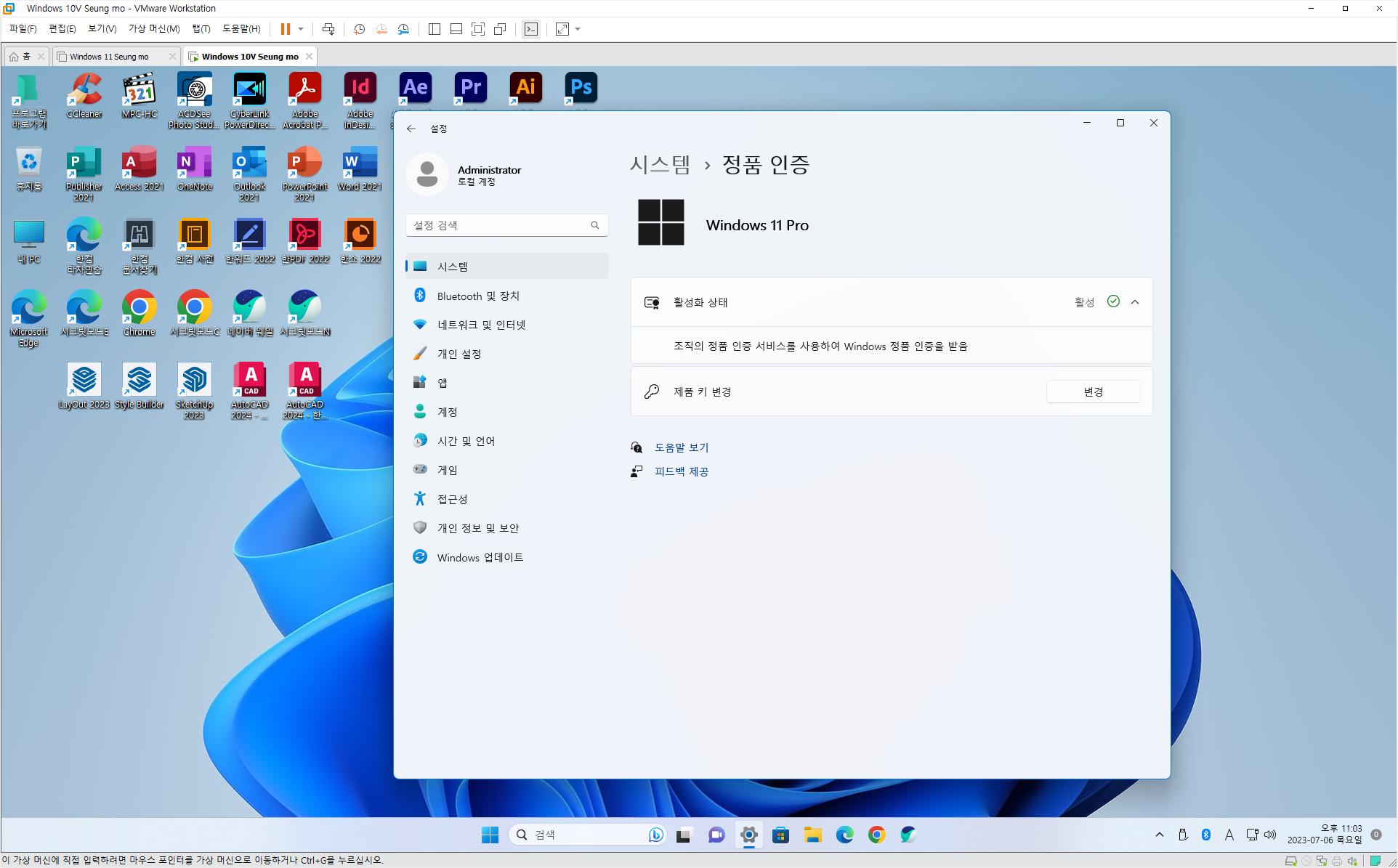The width and height of the screenshot is (1398, 868).
Task: Click the Windows Start button
Action: coord(490,835)
